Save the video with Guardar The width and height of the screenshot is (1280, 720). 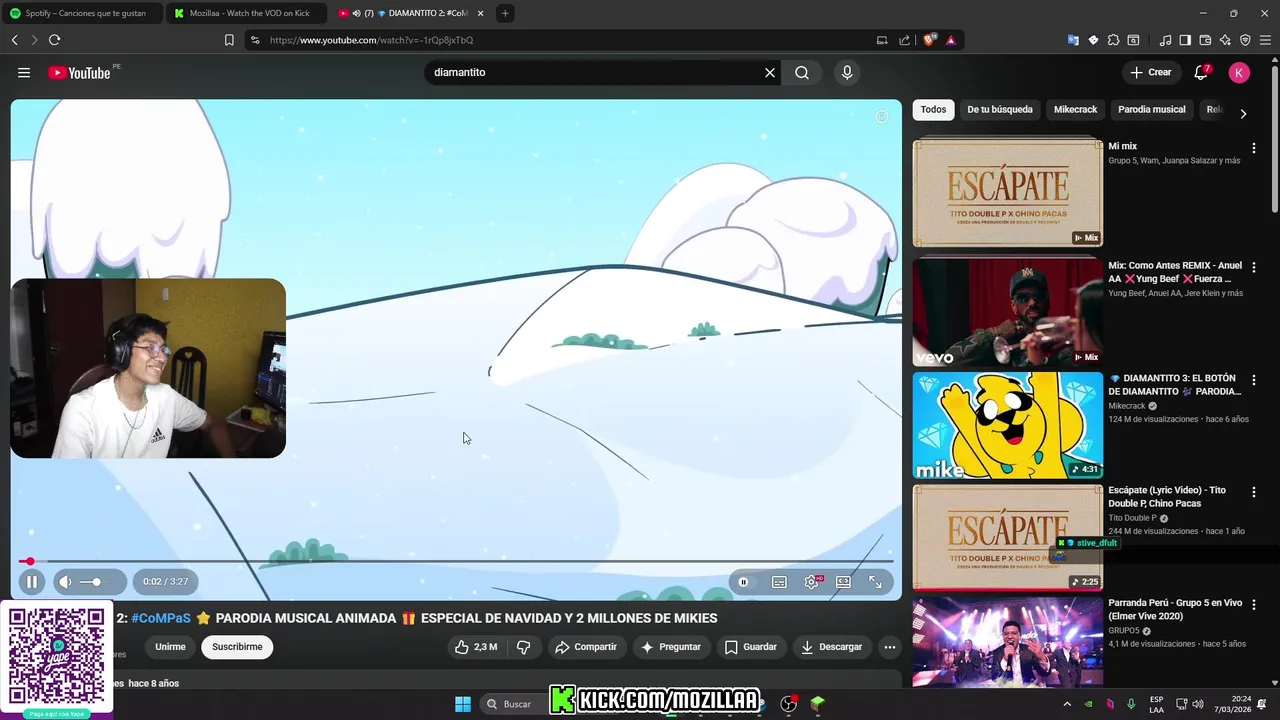750,647
